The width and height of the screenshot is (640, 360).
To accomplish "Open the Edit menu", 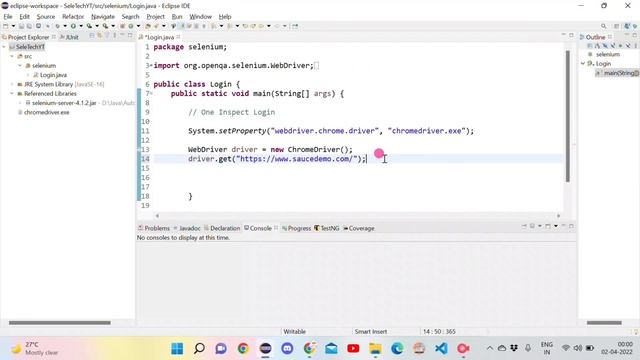I will coord(24,17).
